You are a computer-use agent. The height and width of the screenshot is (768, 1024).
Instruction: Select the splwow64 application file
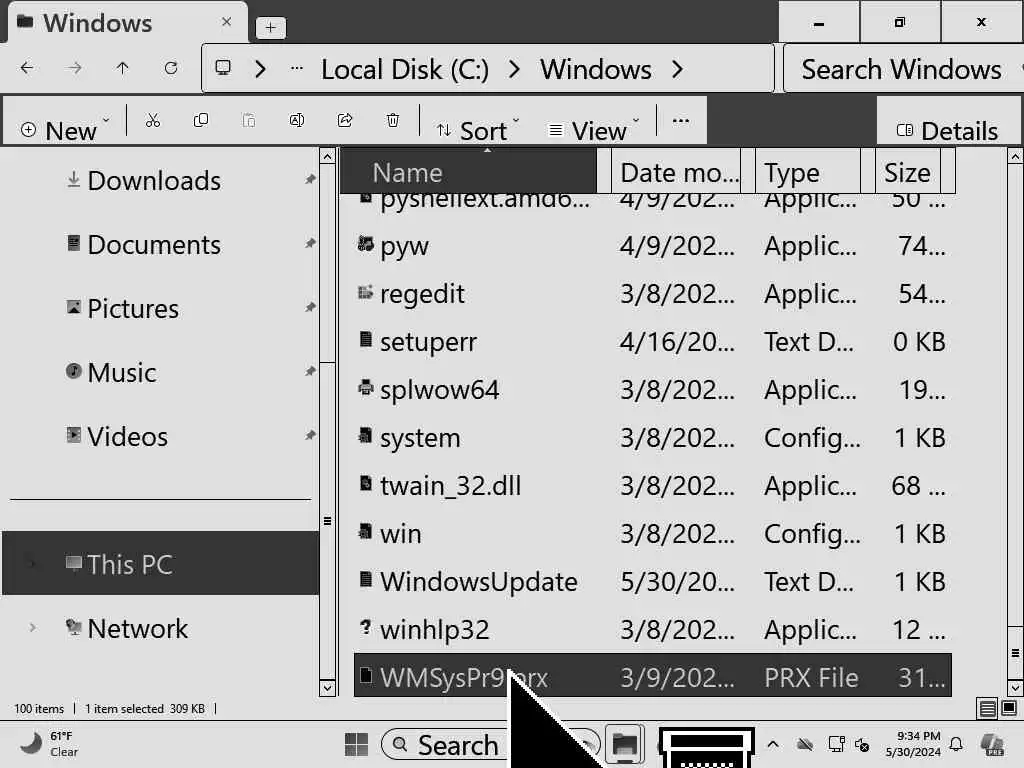(652, 390)
